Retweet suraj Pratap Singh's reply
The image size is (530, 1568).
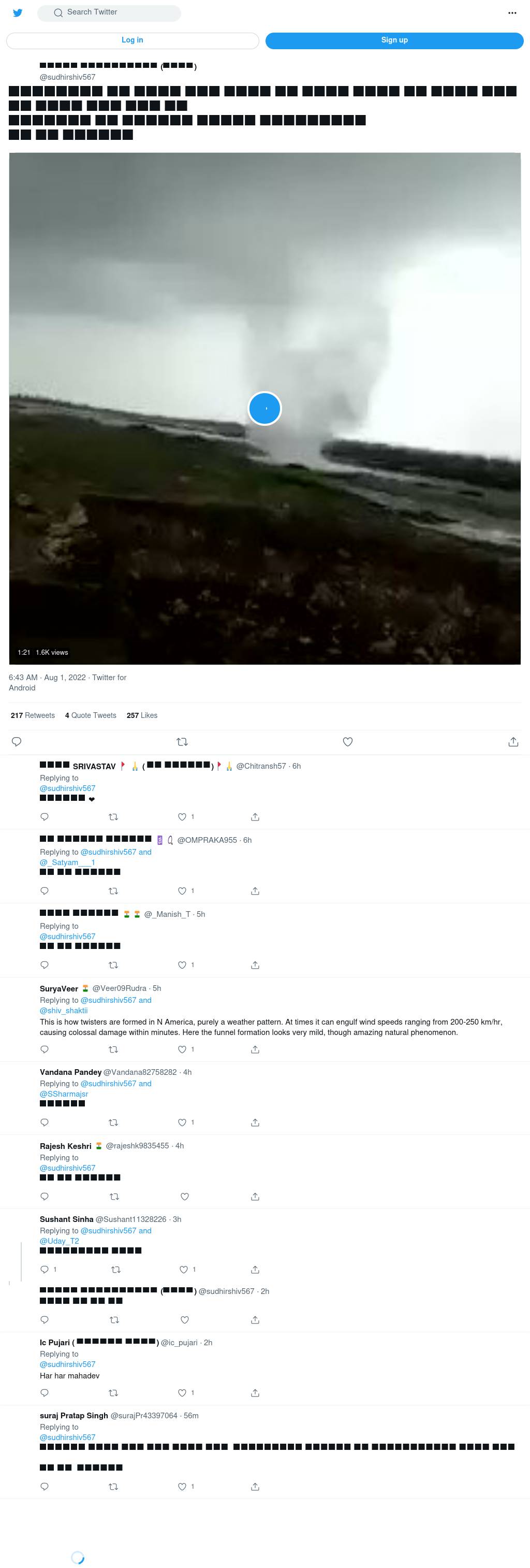click(113, 1487)
